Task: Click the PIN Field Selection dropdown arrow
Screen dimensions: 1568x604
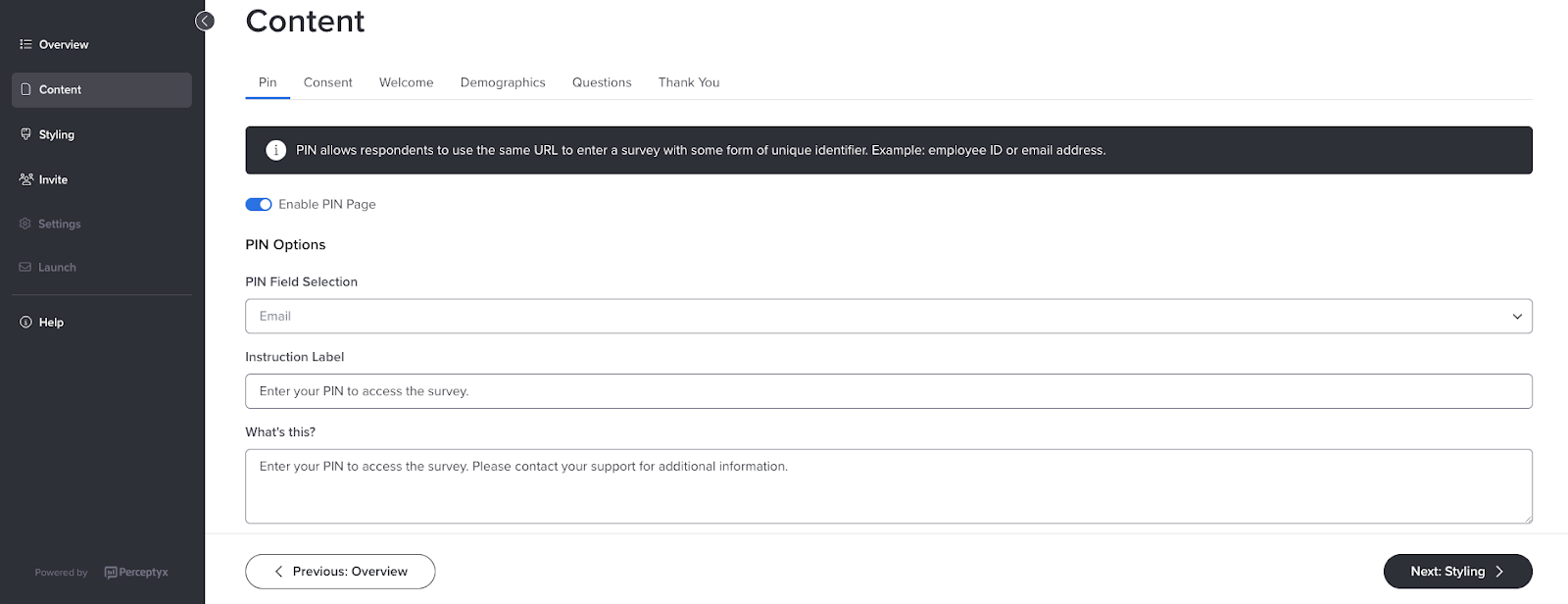Action: [1517, 317]
